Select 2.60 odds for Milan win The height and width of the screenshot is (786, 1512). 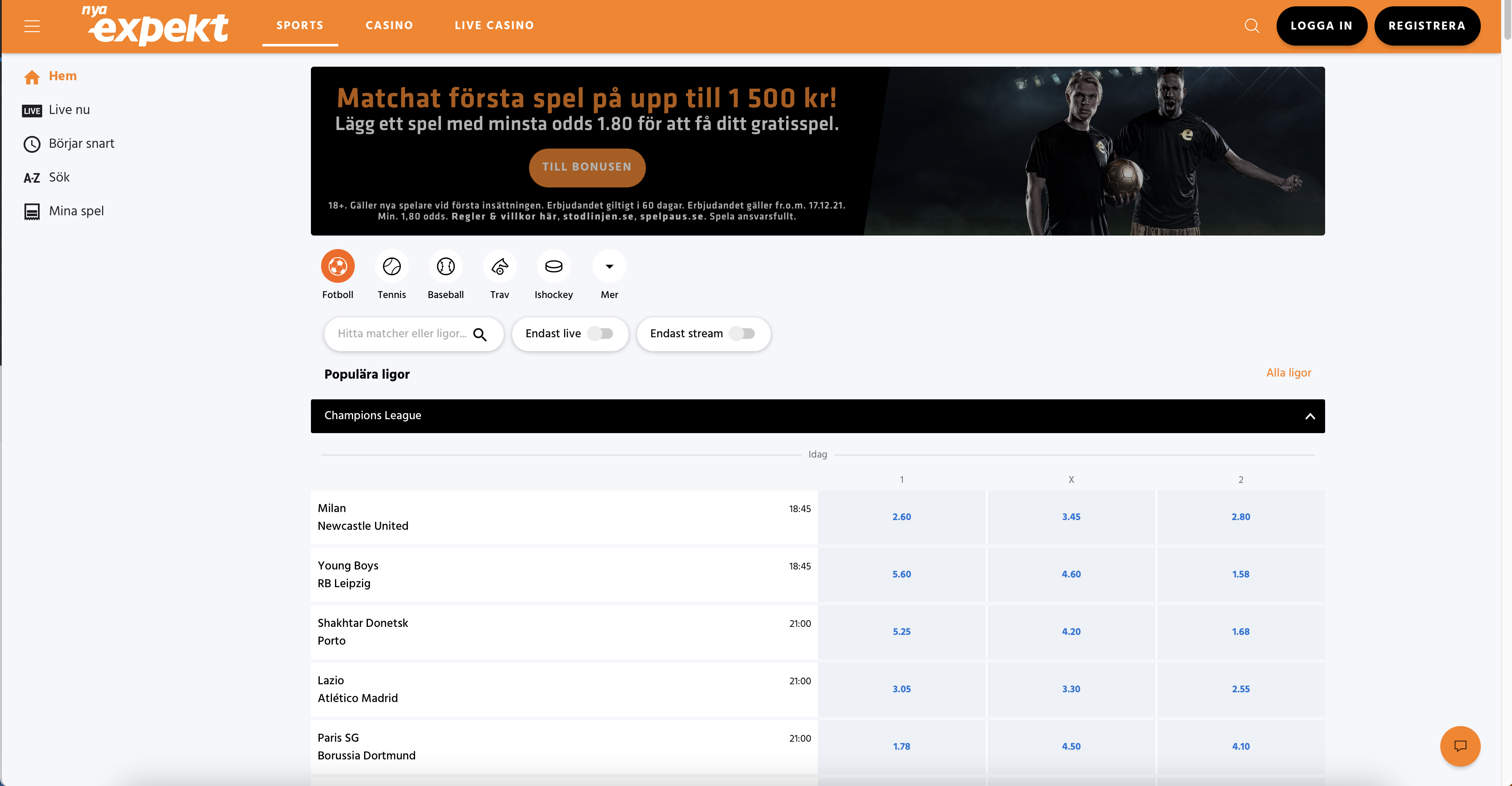coord(901,517)
